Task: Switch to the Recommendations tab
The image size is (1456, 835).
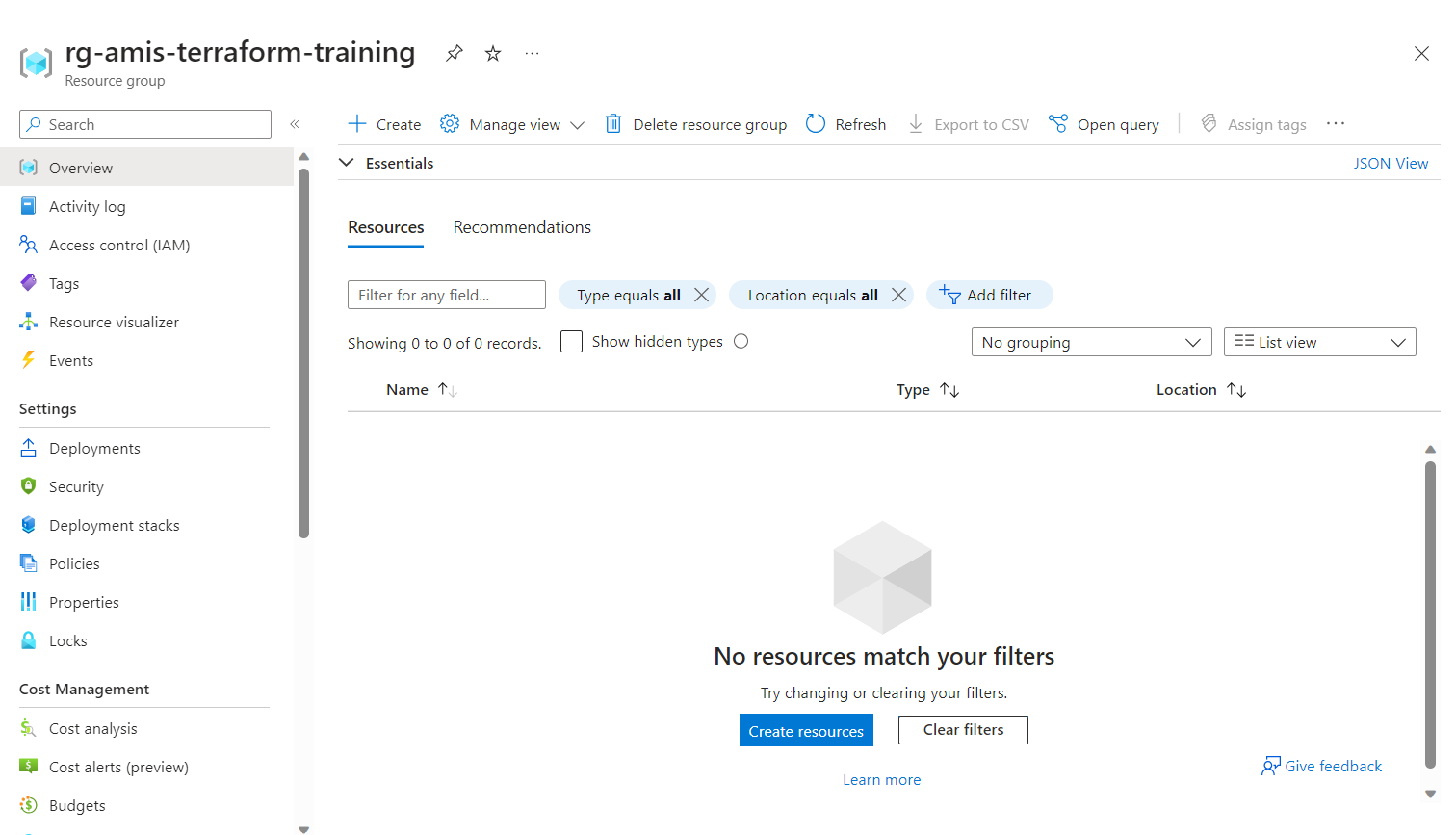Action: pyautogui.click(x=522, y=227)
